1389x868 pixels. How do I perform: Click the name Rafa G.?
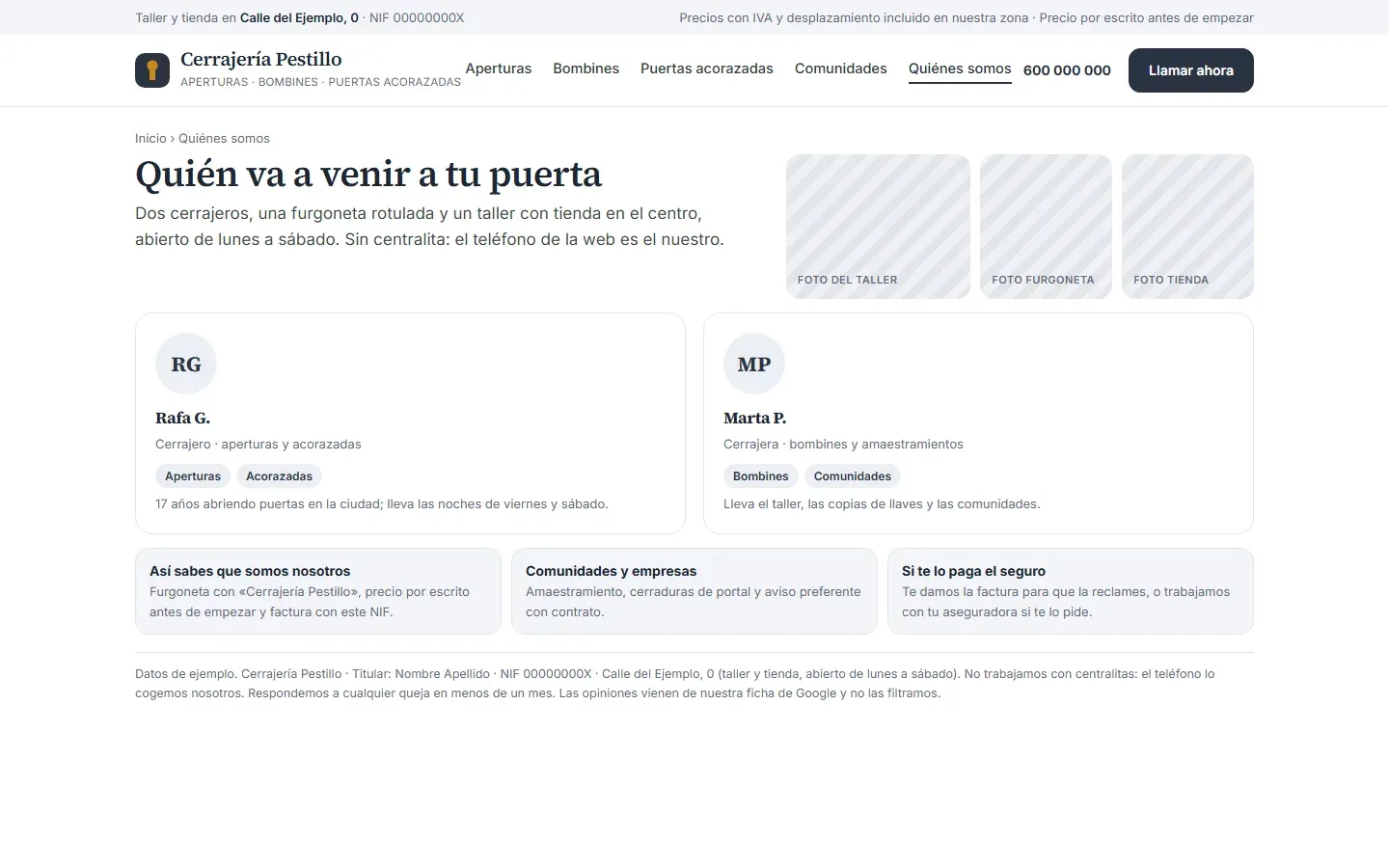tap(183, 418)
